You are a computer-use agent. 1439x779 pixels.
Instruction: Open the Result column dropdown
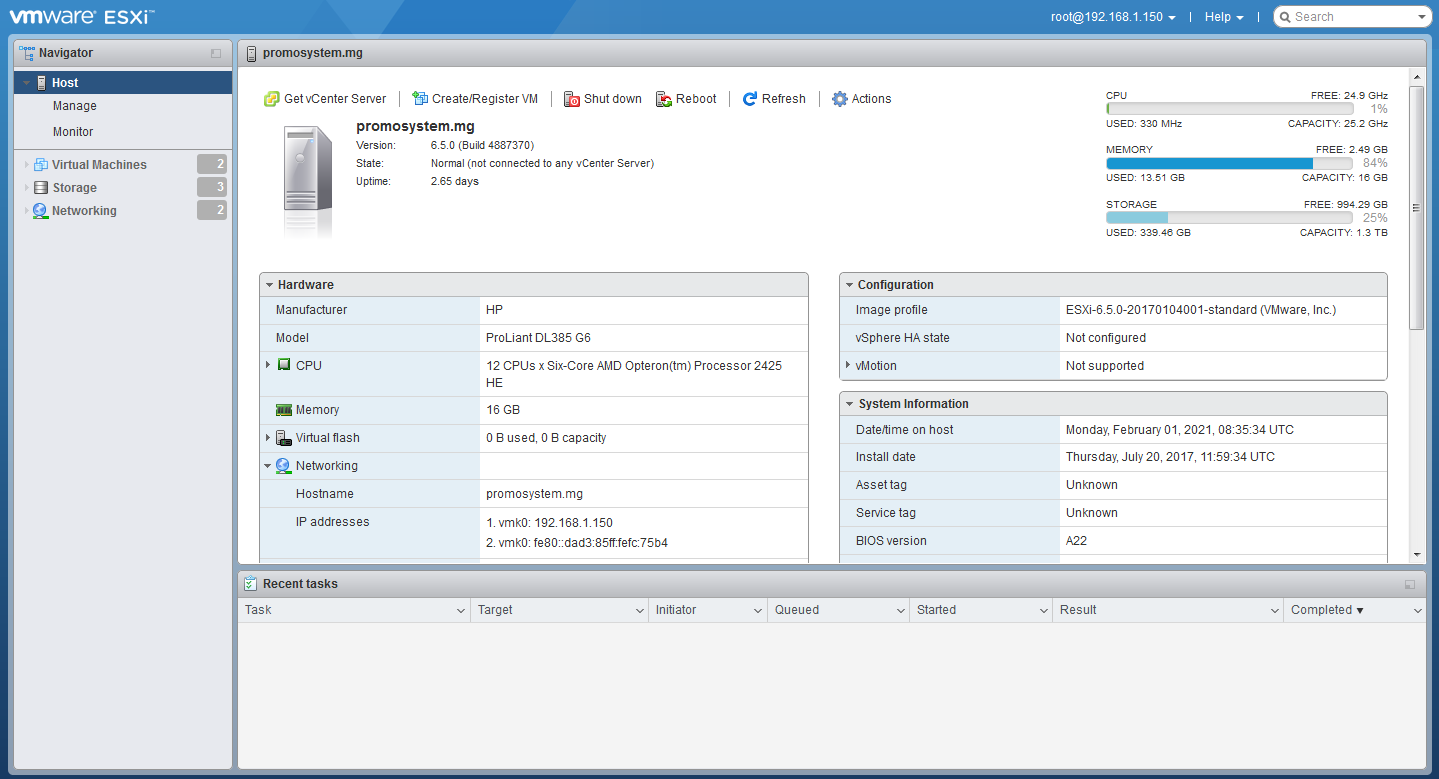(1274, 610)
